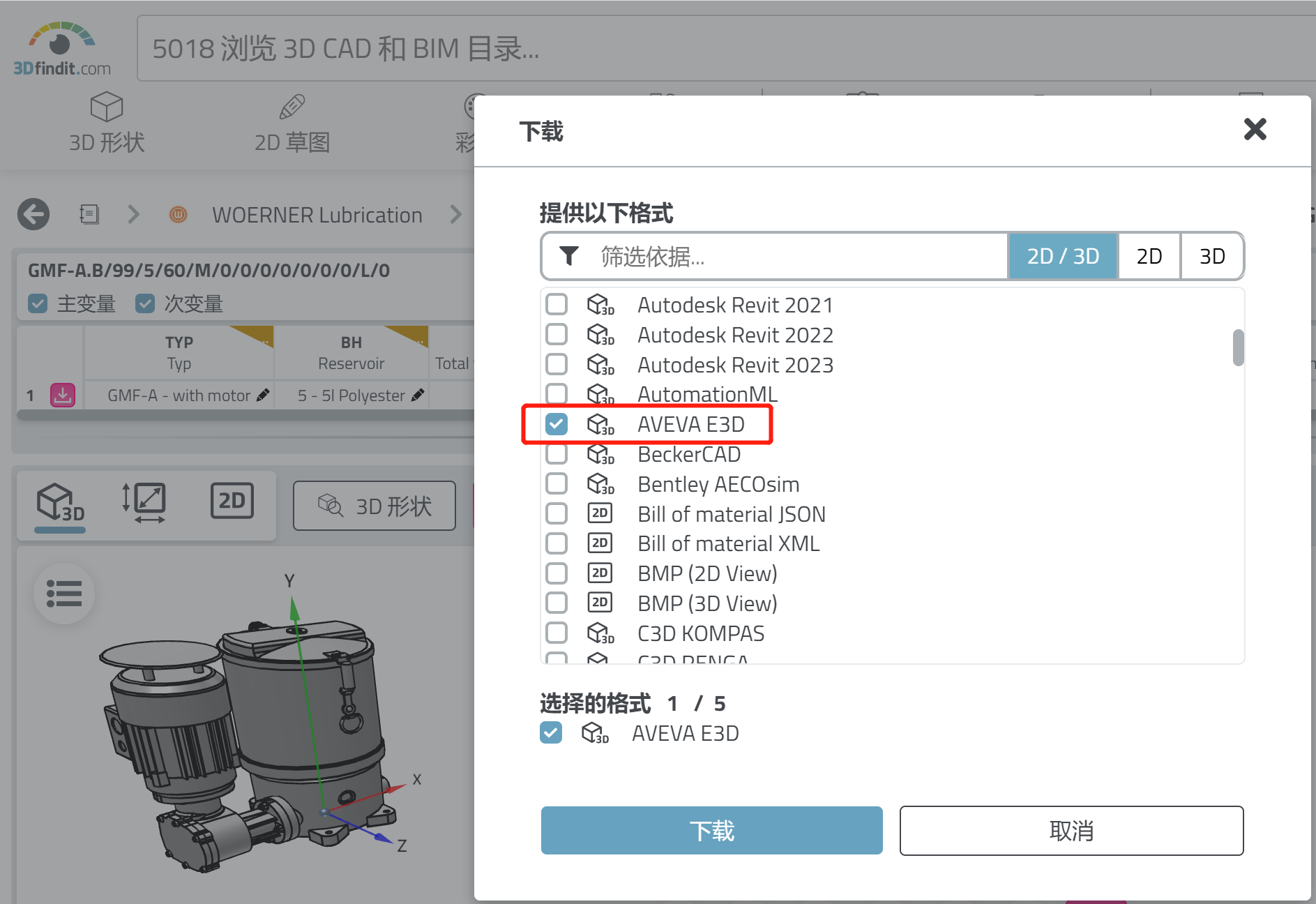Click the 3D 形状 search button
Viewport: 1316px width, 904px height.
coord(375,506)
